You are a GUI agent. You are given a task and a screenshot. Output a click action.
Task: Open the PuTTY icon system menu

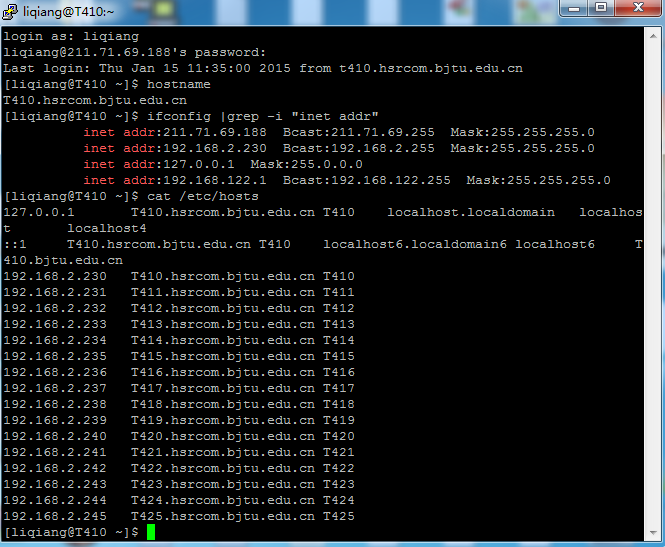(10, 12)
